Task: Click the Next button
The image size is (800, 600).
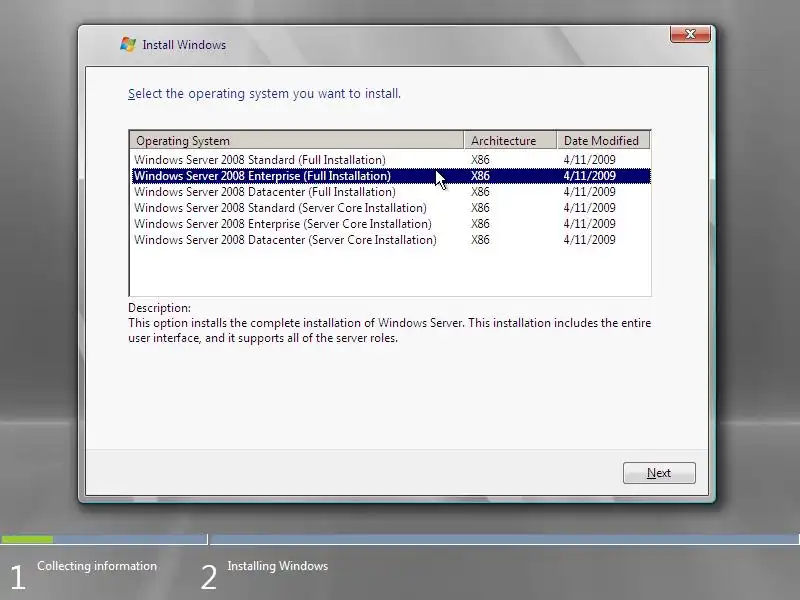Action: [x=659, y=473]
